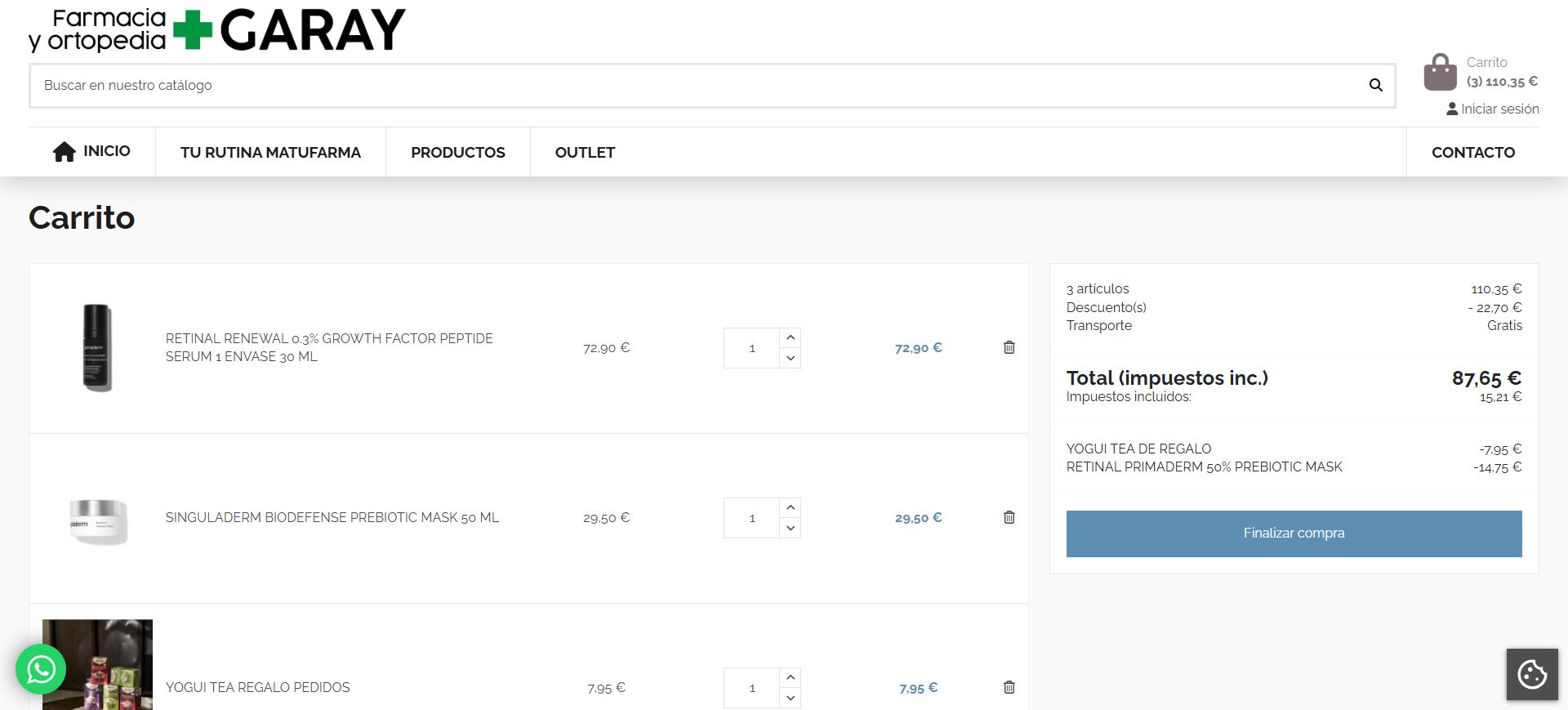Image resolution: width=1568 pixels, height=710 pixels.
Task: Click the 72,90 € line total in blue
Action: tap(918, 348)
